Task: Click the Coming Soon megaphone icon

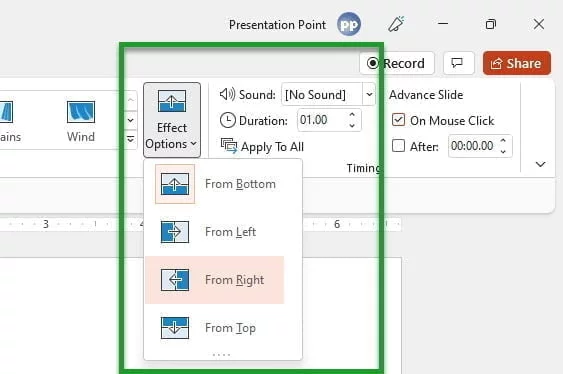Action: pyautogui.click(x=396, y=24)
